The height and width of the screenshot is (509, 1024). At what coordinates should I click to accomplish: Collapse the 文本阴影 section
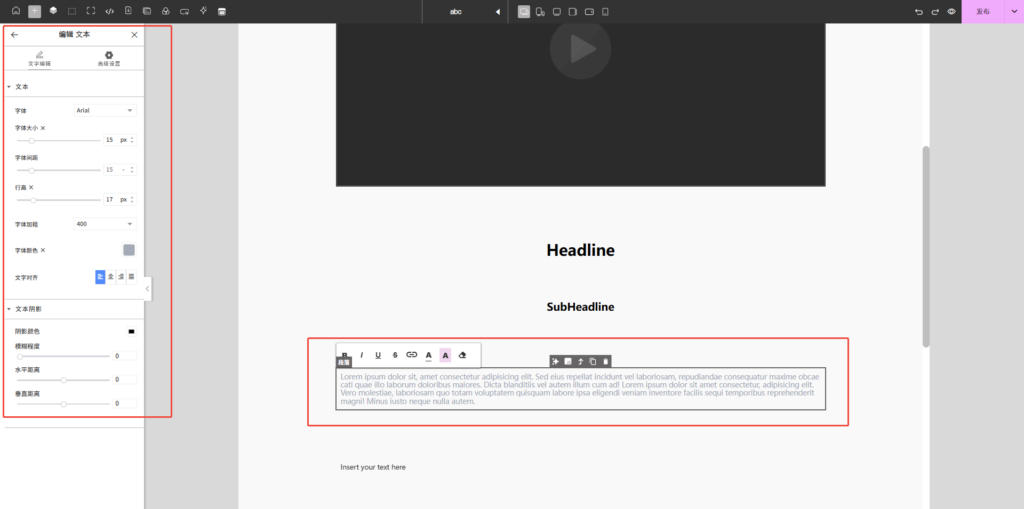point(9,309)
